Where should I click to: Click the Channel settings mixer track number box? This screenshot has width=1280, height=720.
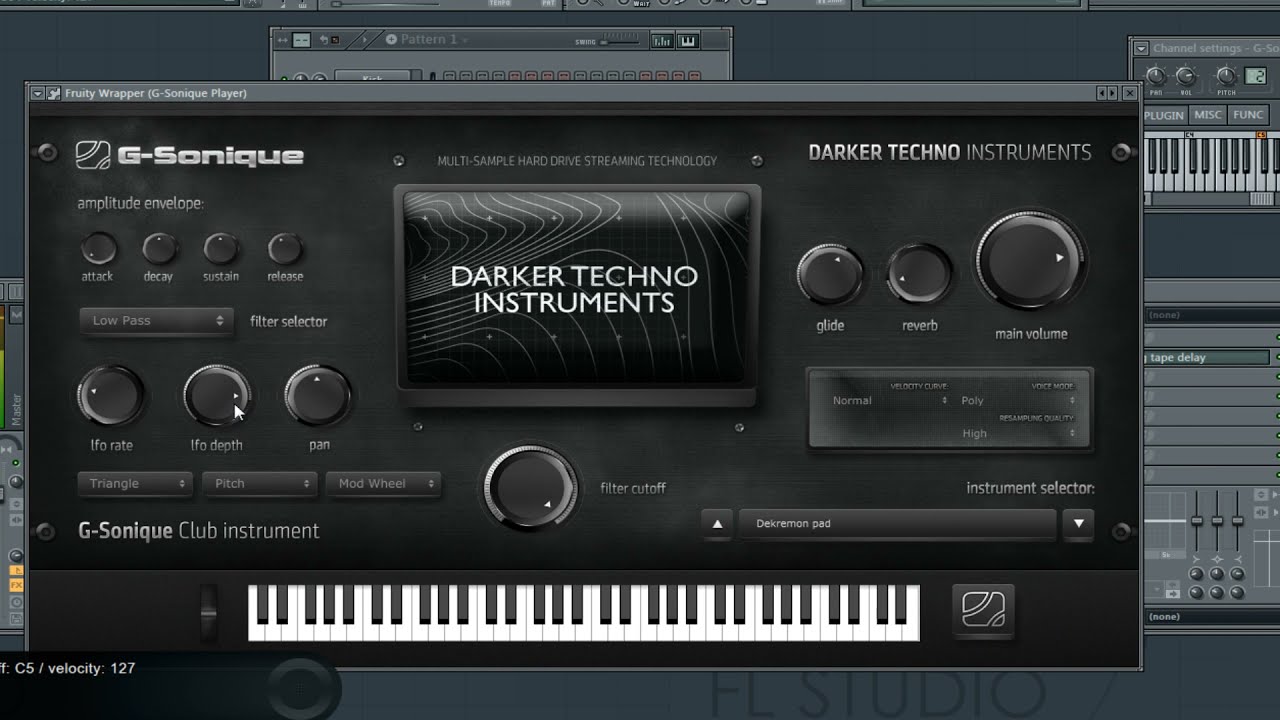tap(1254, 76)
